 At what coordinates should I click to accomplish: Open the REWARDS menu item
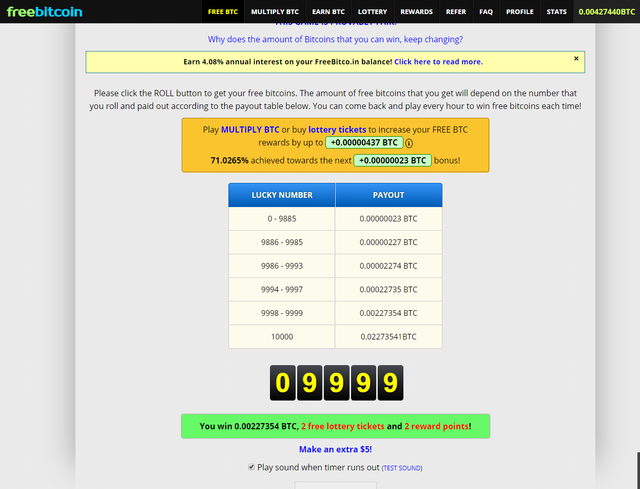coord(416,11)
